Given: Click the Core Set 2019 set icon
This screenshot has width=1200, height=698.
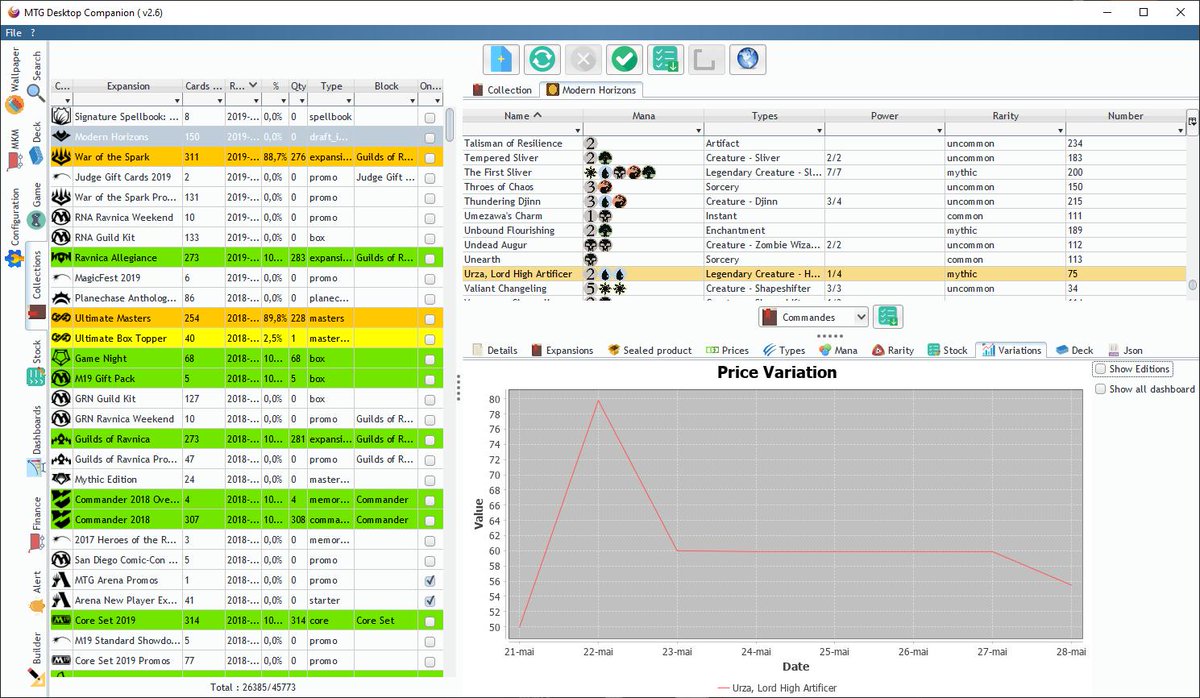Looking at the screenshot, I should coord(61,621).
